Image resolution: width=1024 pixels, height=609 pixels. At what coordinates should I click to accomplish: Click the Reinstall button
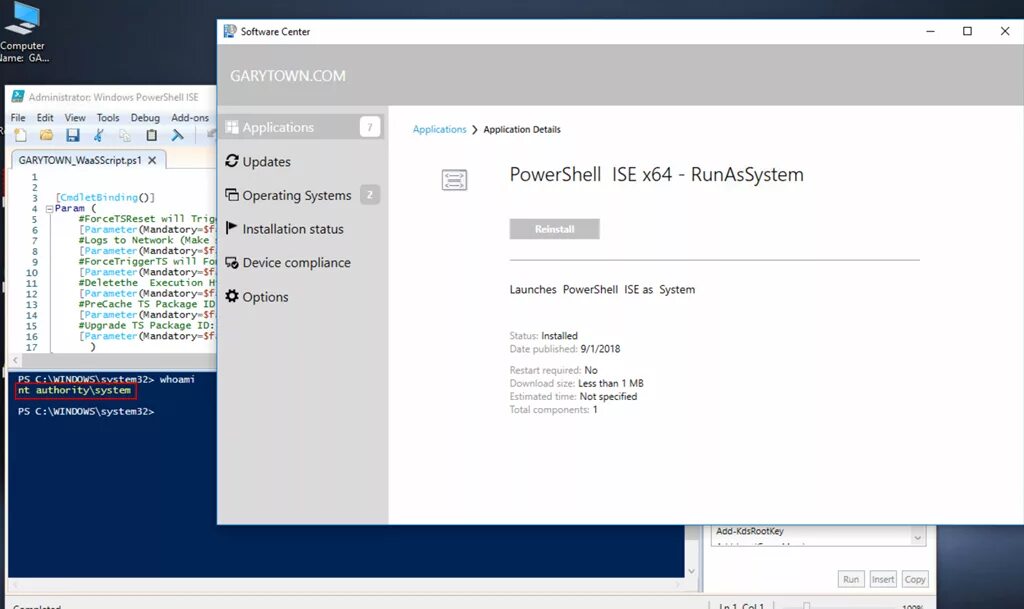[554, 229]
